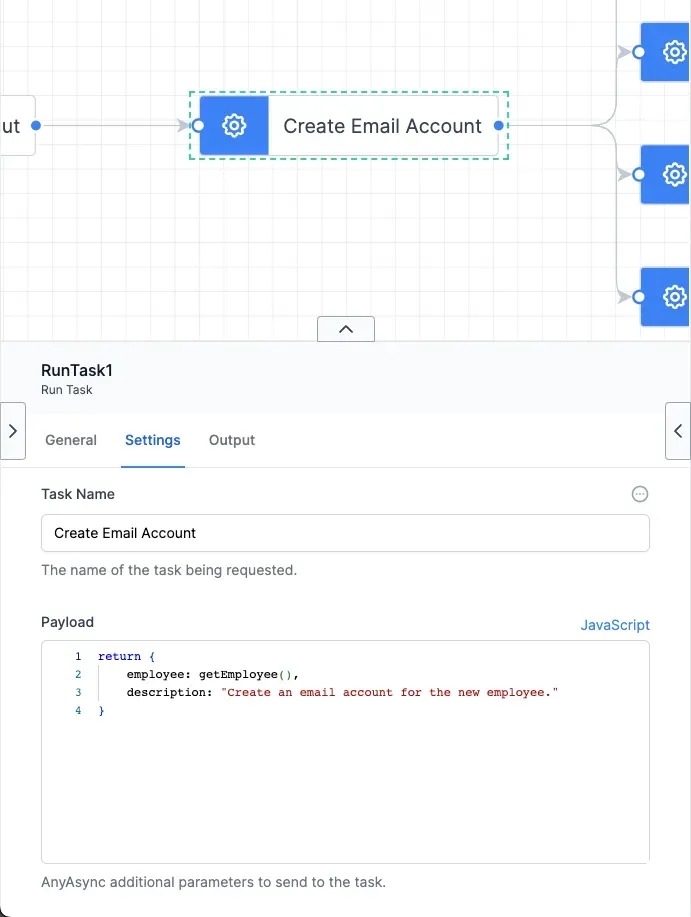Click the output dot of the left node
This screenshot has width=691, height=917.
point(36,126)
